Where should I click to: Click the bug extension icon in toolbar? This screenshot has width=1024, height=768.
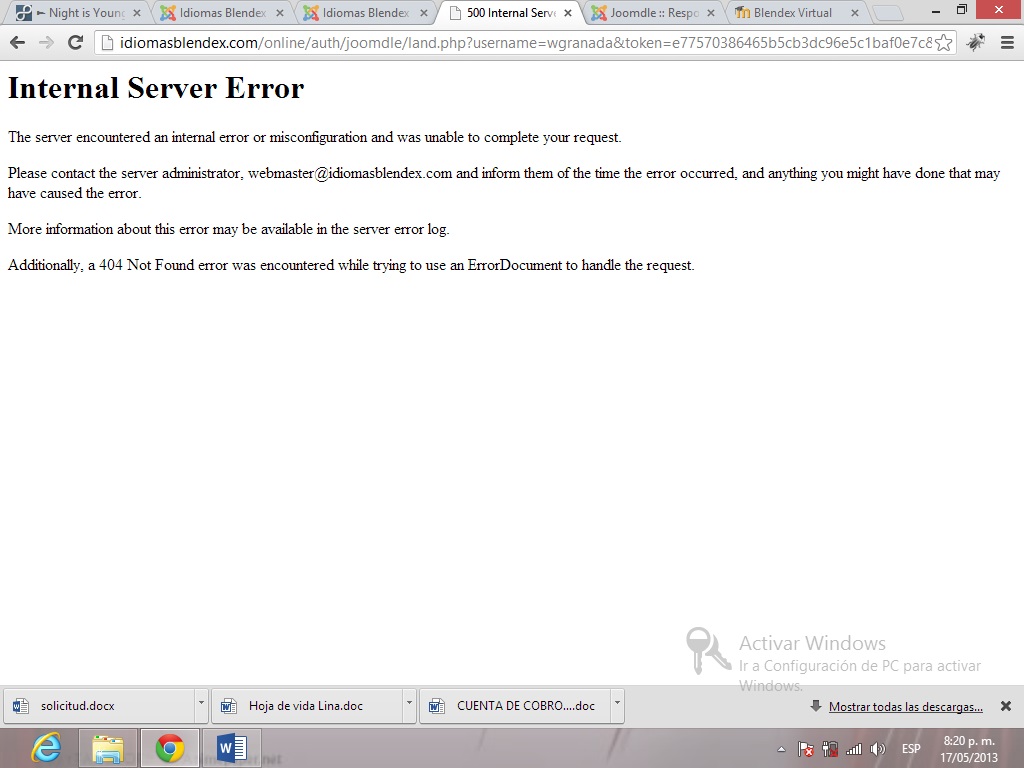click(x=976, y=43)
